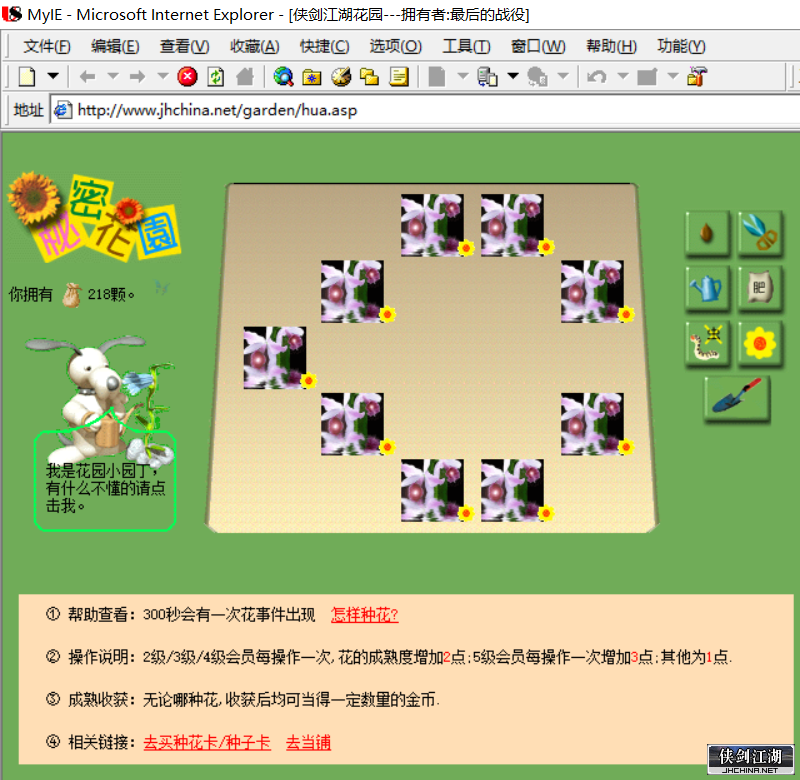Go forward using the right arrow button

(137, 77)
